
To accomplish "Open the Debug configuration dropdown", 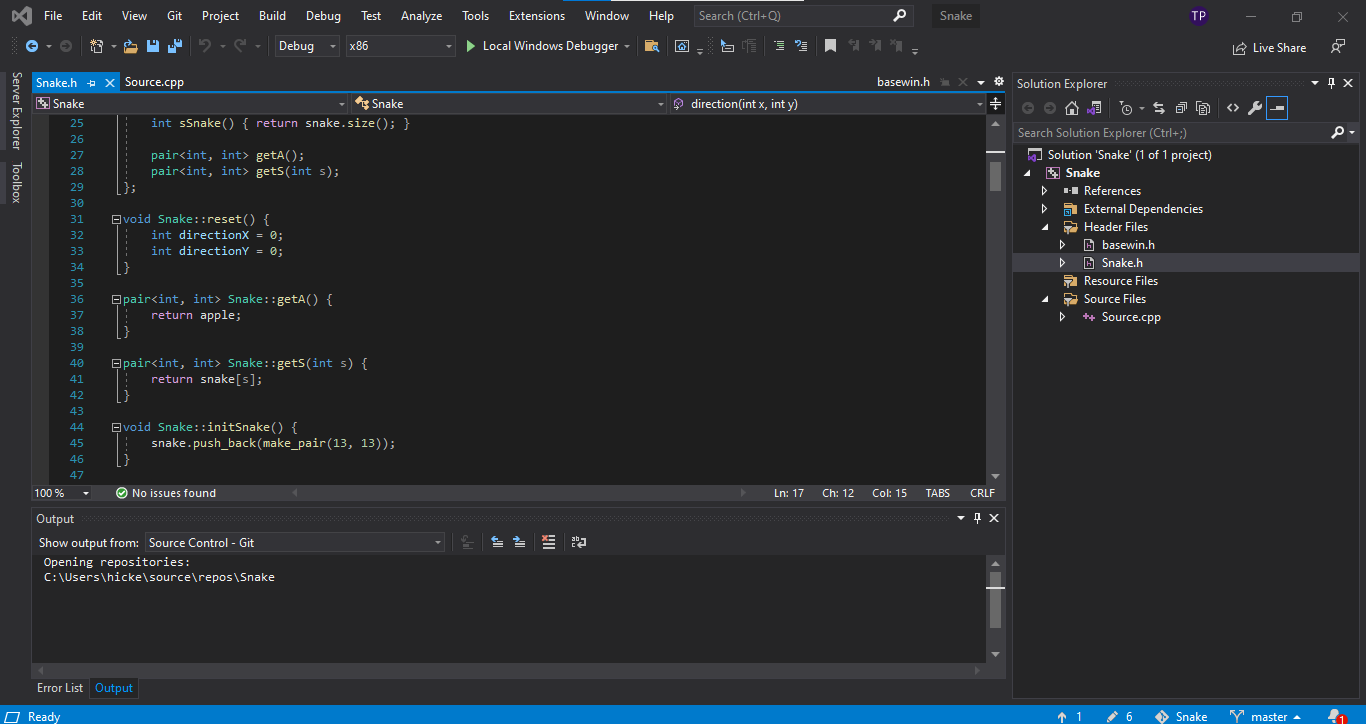I will click(307, 46).
